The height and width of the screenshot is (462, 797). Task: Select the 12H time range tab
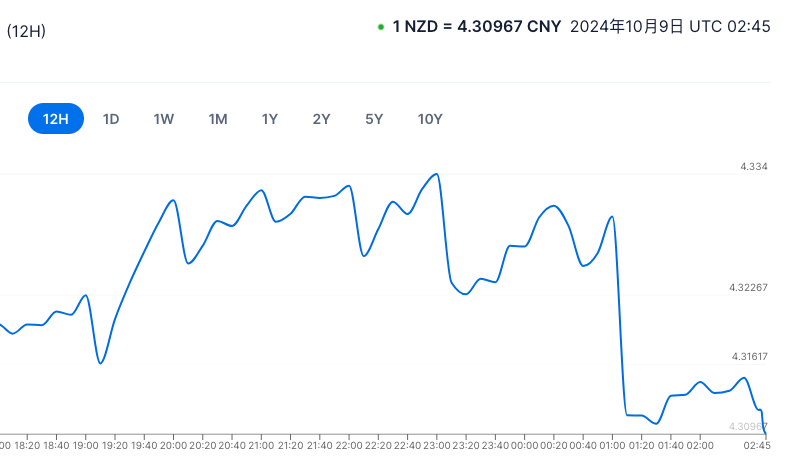point(55,119)
